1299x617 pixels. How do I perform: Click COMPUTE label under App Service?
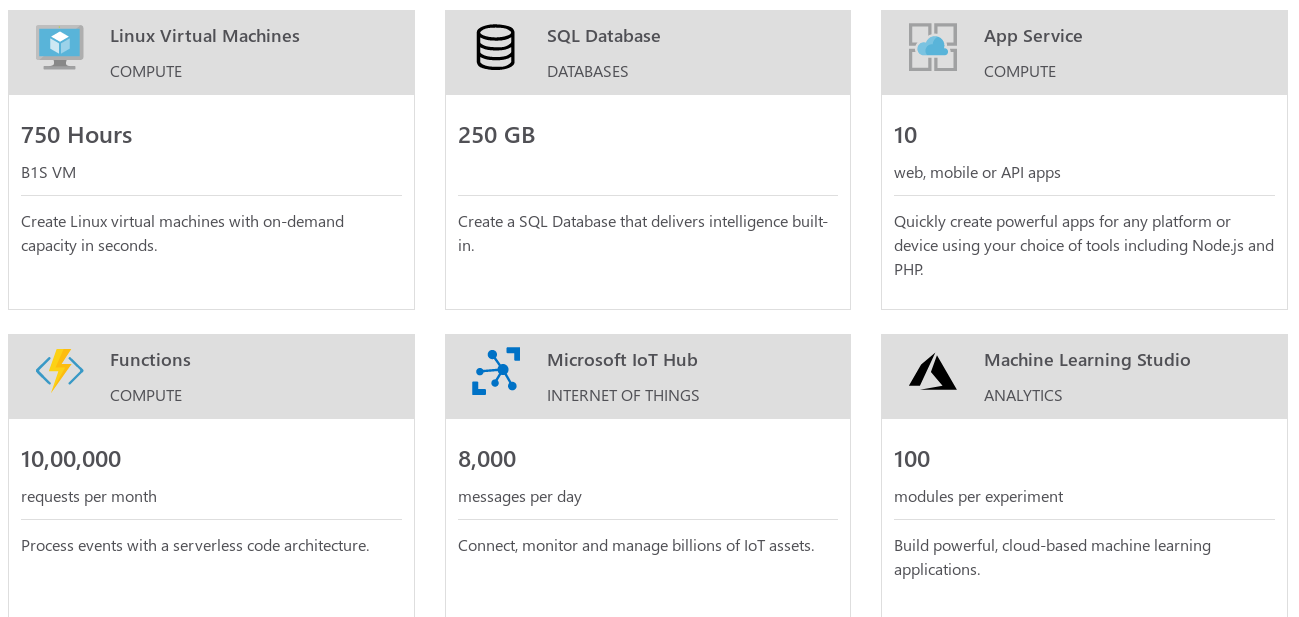click(x=1020, y=72)
